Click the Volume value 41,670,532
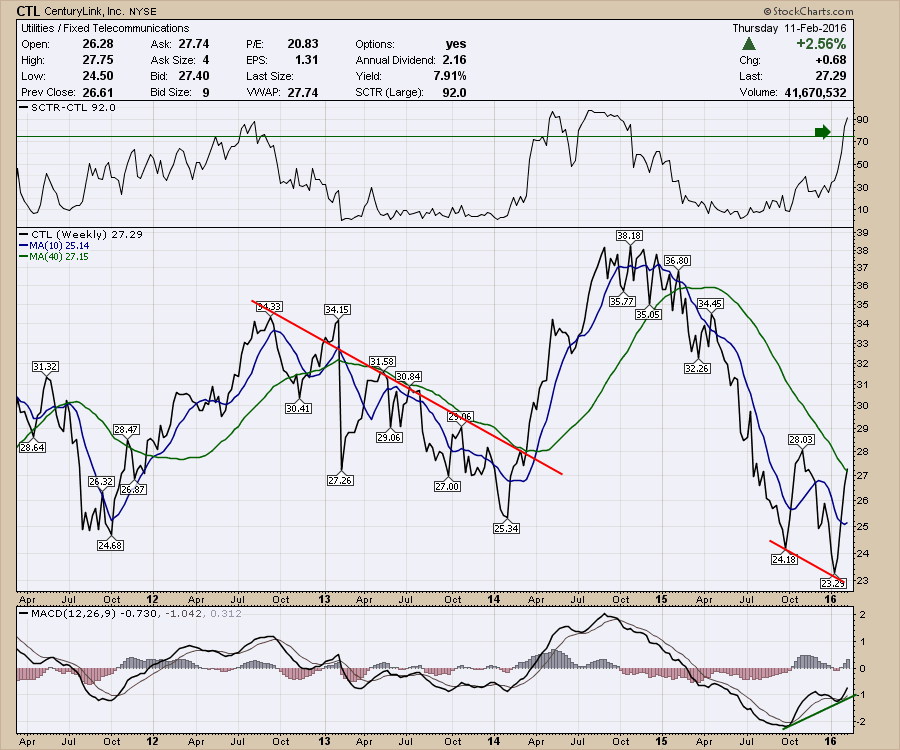The image size is (900, 750). pyautogui.click(x=809, y=92)
